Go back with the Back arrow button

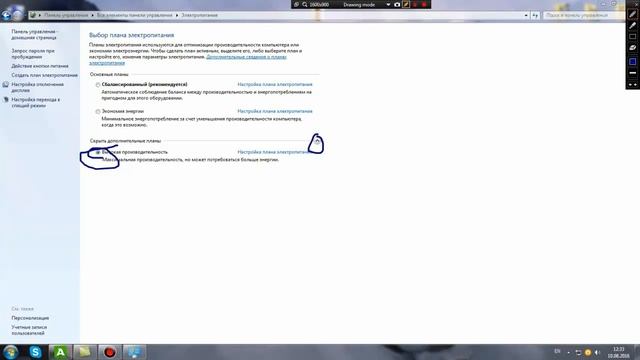[x=6, y=15]
